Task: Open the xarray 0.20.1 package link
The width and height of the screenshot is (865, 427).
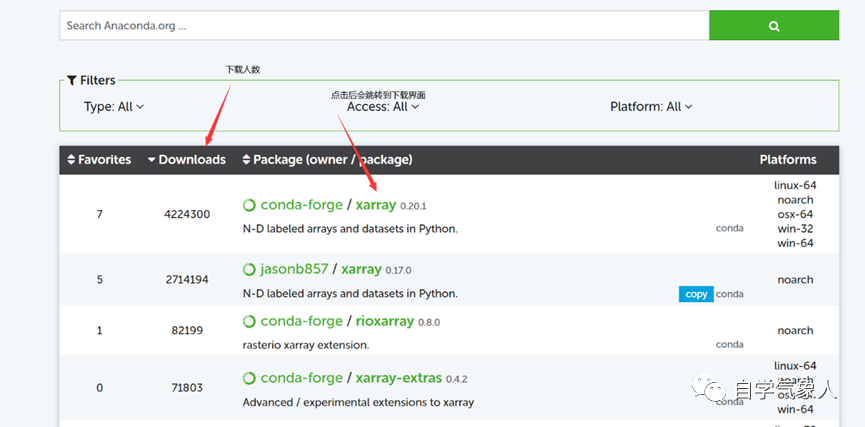Action: click(376, 205)
